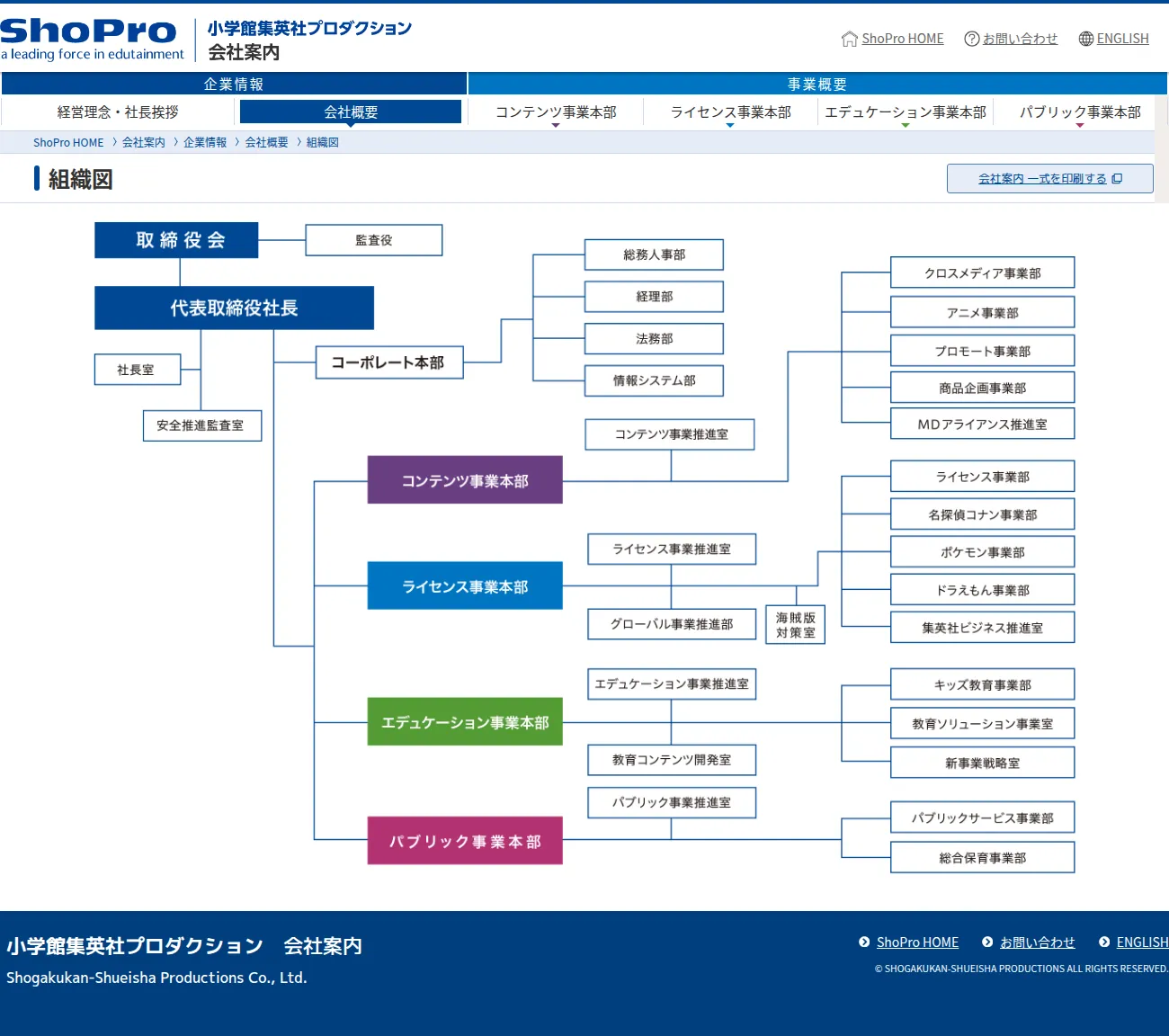The height and width of the screenshot is (1036, 1169).
Task: Expand コンテンツ事業本部 dropdown menu
Action: 556,113
